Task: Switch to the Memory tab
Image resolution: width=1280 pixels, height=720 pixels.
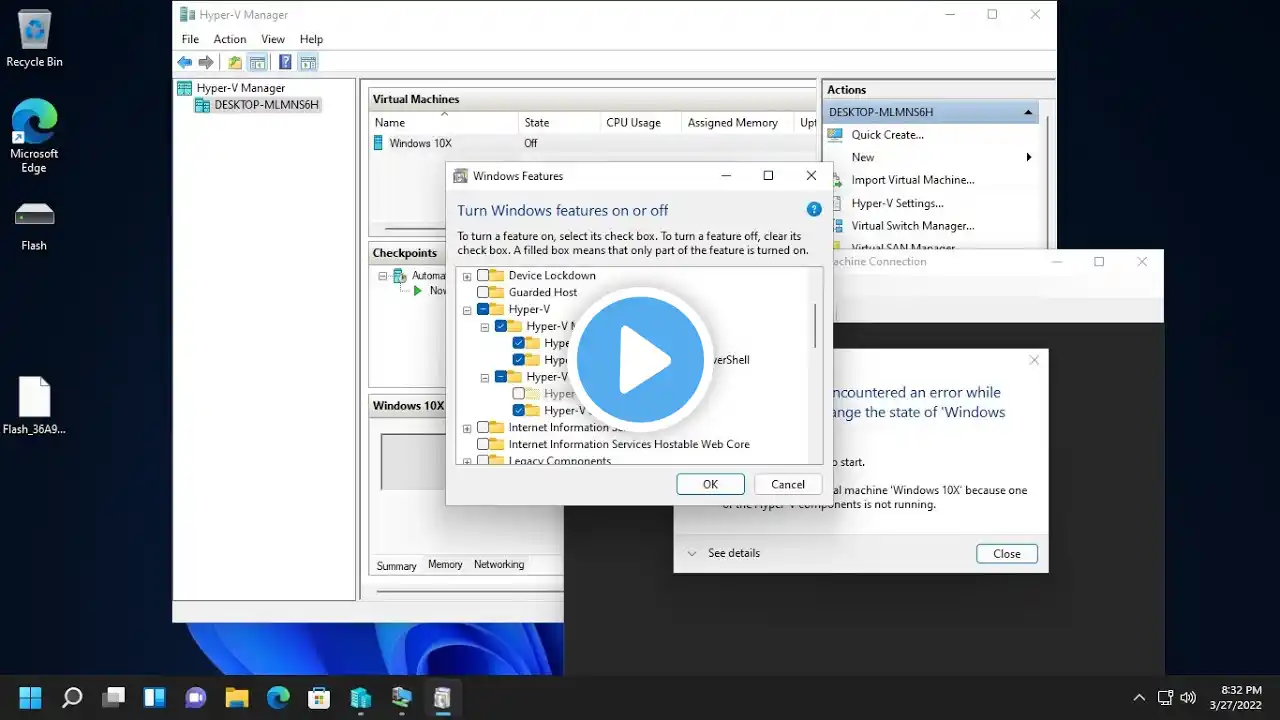Action: [x=445, y=564]
